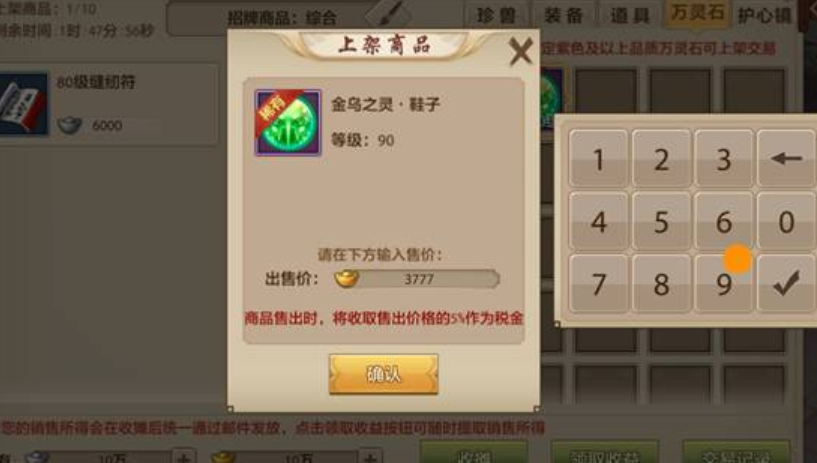Tap the silver coin icon under 80级缝纫符
817x463 pixels.
69,125
